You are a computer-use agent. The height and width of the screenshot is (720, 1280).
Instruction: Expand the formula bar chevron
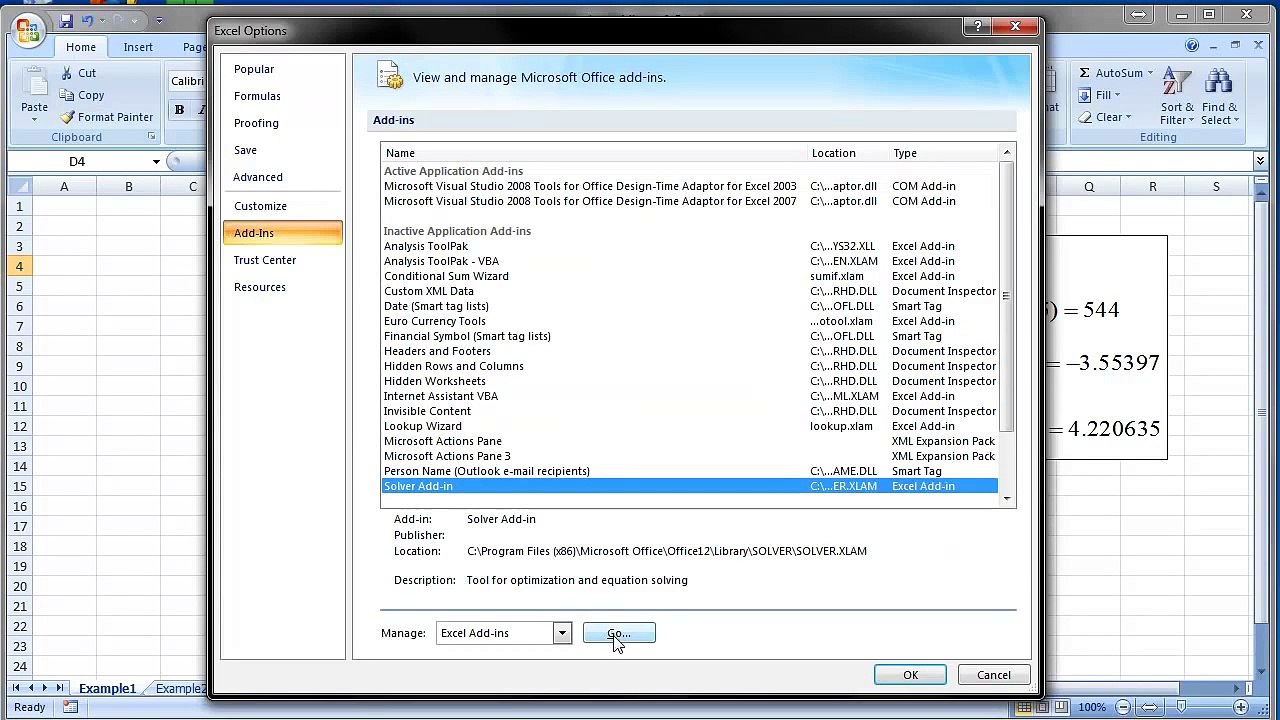point(1260,161)
